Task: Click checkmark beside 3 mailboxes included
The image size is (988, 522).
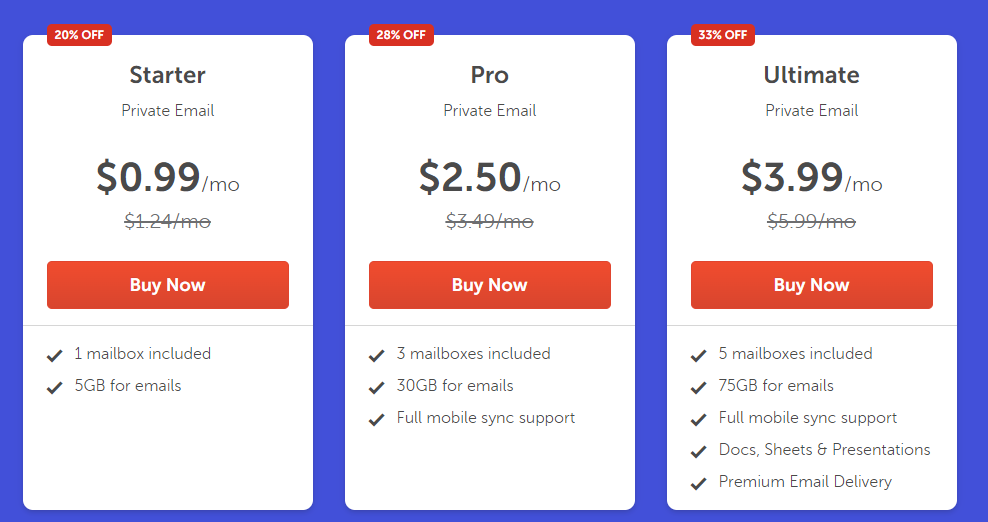Action: click(377, 355)
